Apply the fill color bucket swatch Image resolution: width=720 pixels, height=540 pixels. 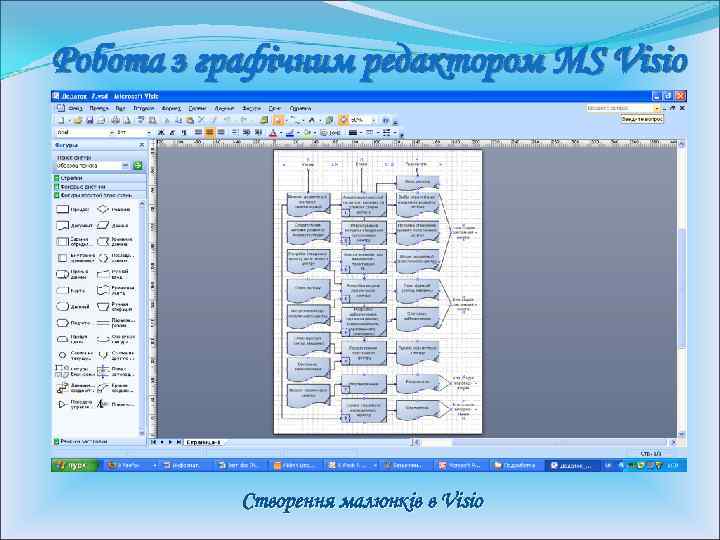[307, 133]
